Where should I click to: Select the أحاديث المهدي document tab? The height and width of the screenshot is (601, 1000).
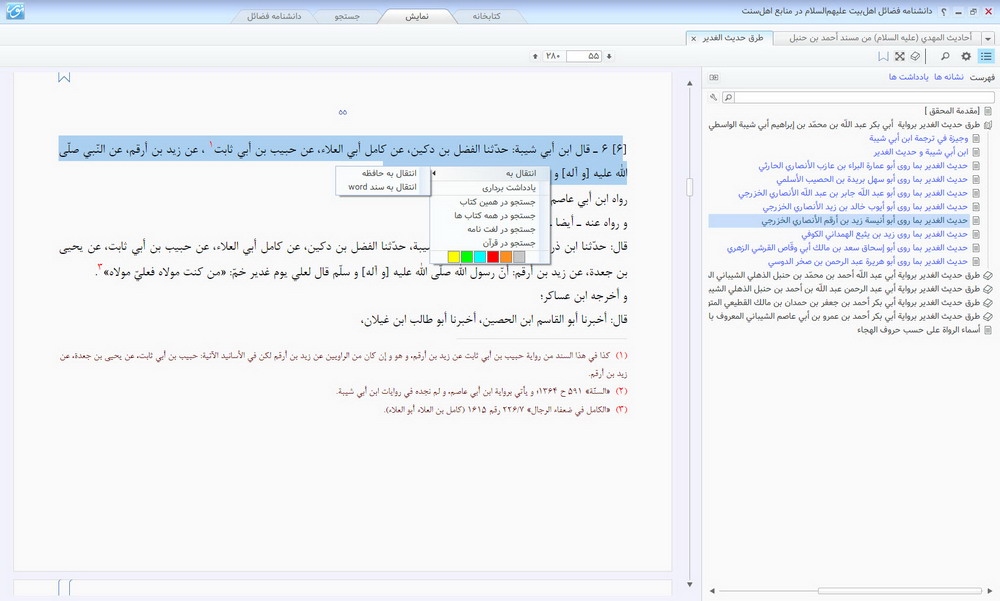point(880,38)
